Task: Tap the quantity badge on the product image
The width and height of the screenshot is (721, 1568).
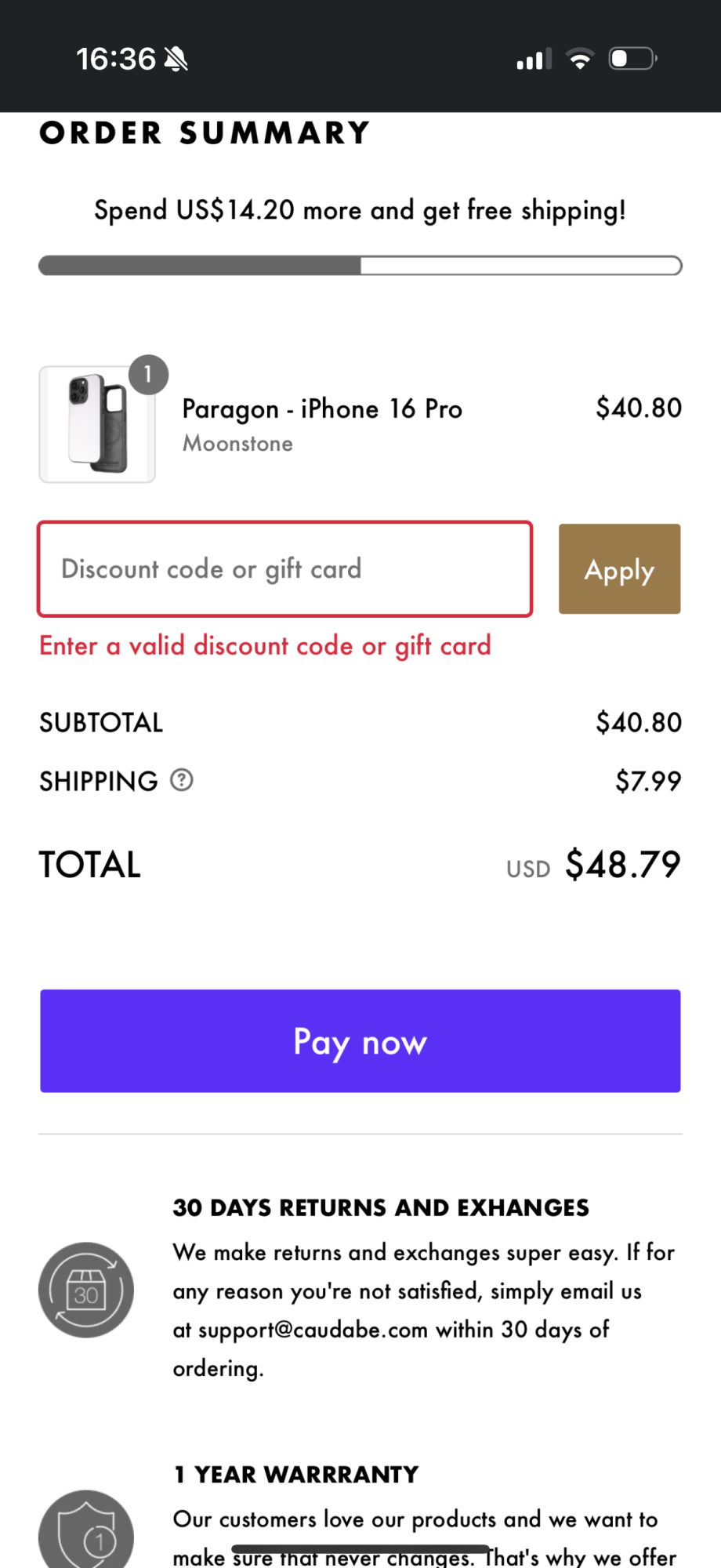Action: point(148,375)
